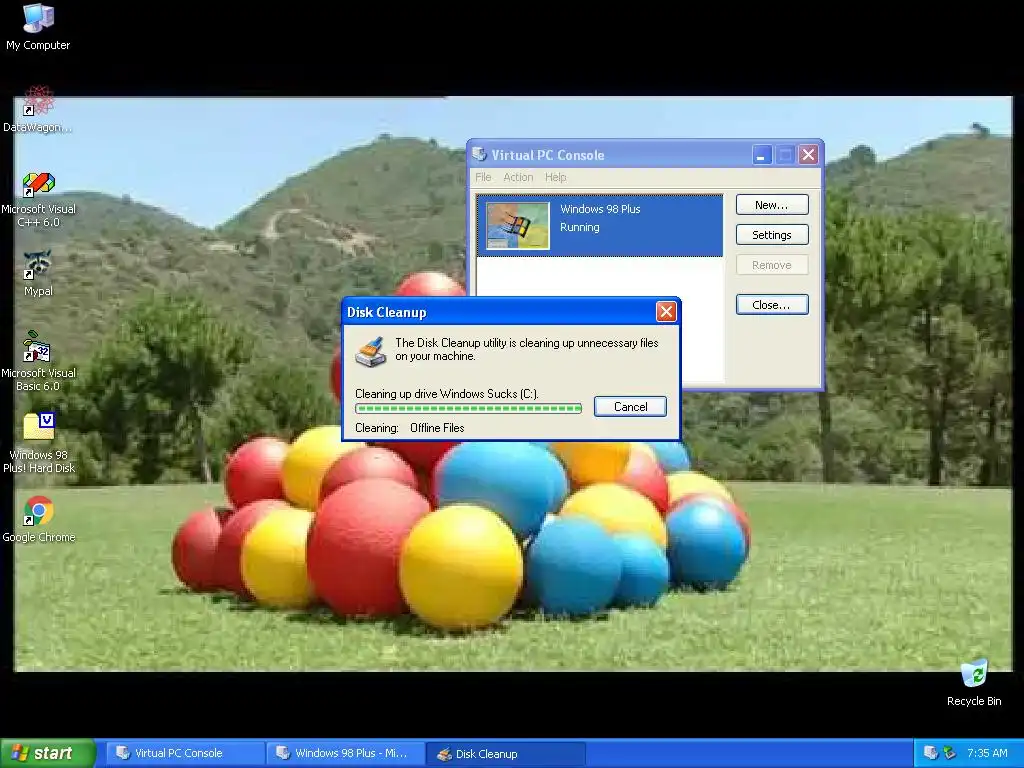Click 'Cleaning up drive Windows Sucks (C:)' text
1024x768 pixels.
pyautogui.click(x=447, y=394)
